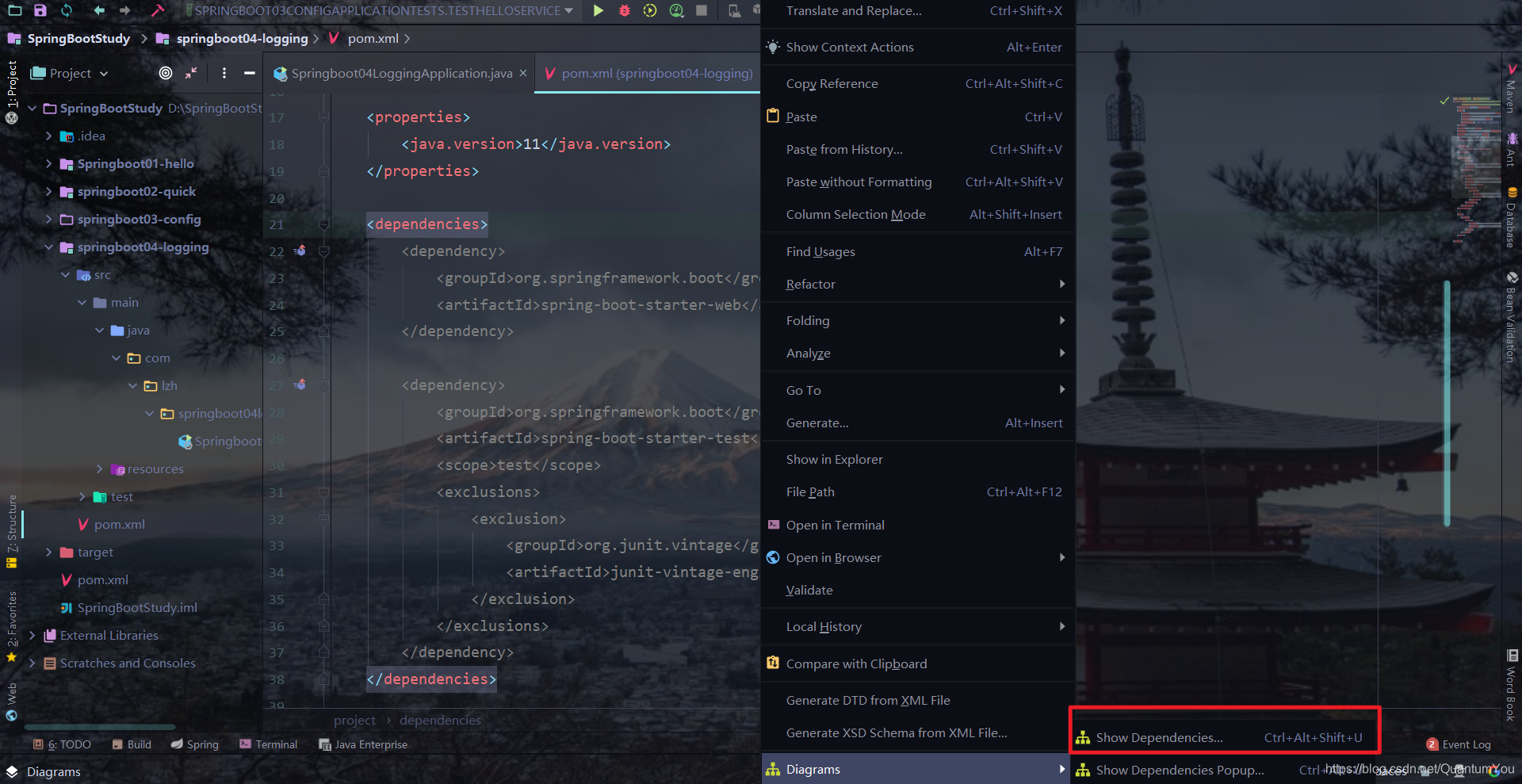Collapse the SpringBootStudy root node

pos(33,108)
